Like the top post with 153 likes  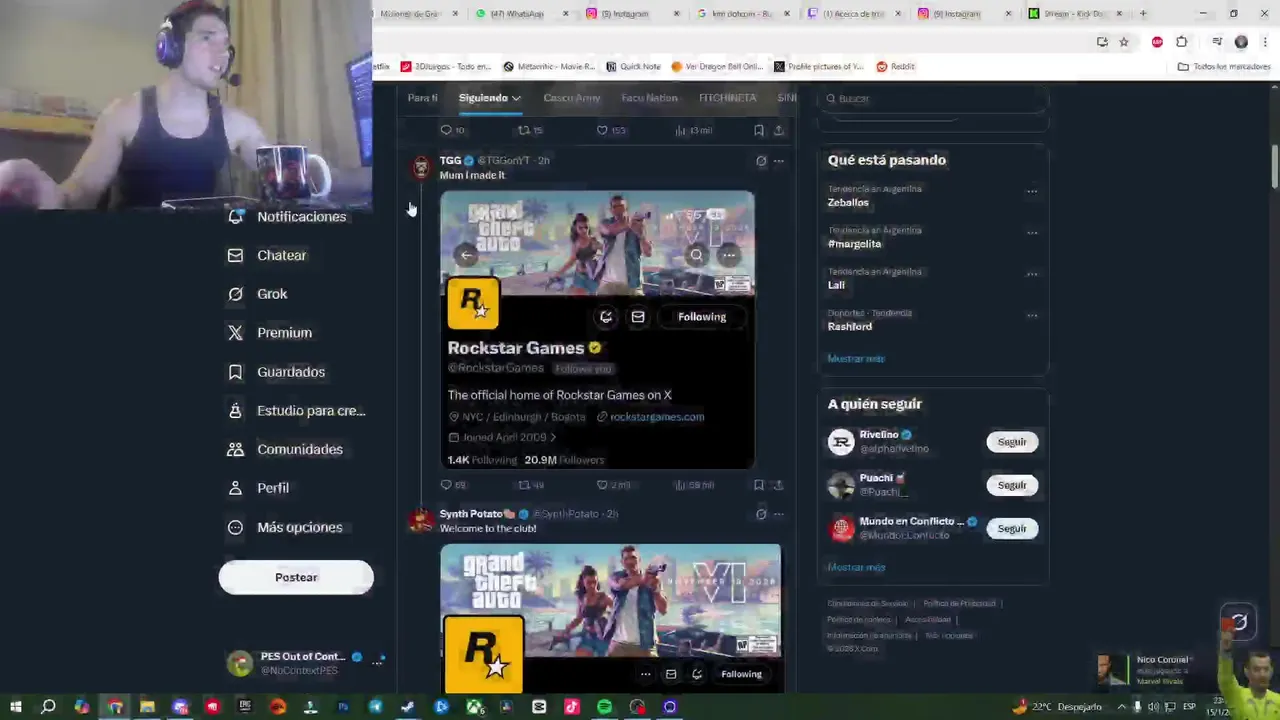610,130
